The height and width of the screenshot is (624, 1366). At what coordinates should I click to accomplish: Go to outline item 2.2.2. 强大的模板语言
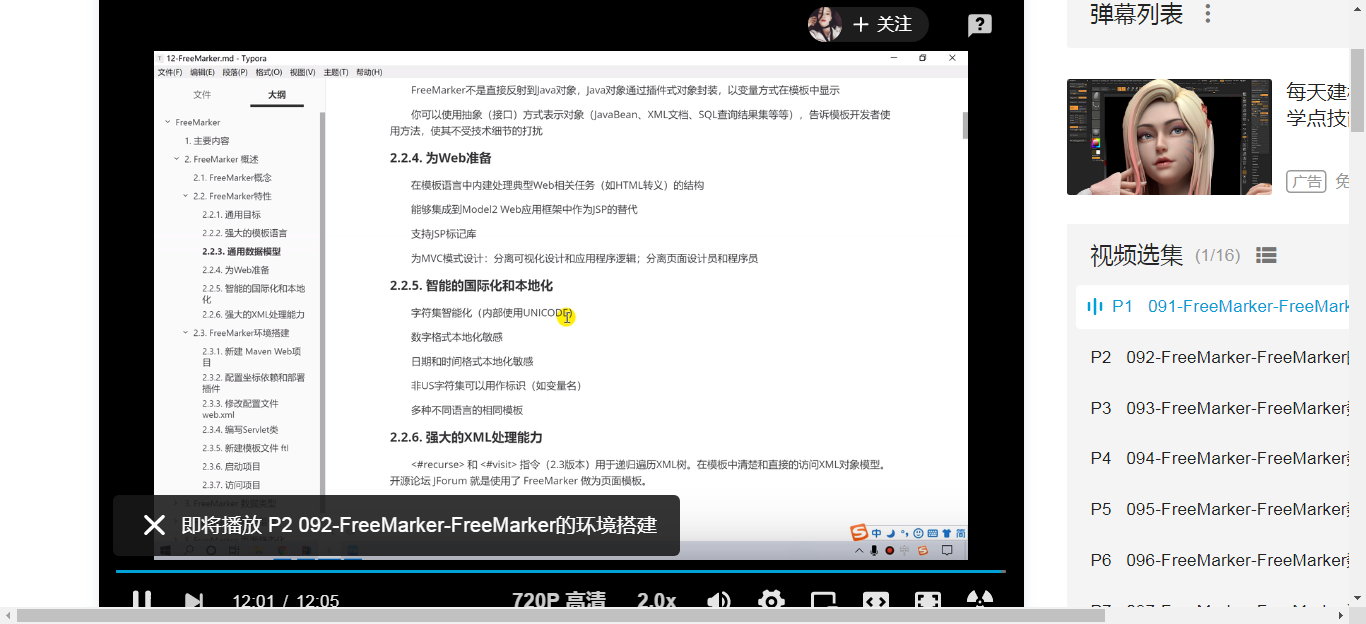click(245, 233)
